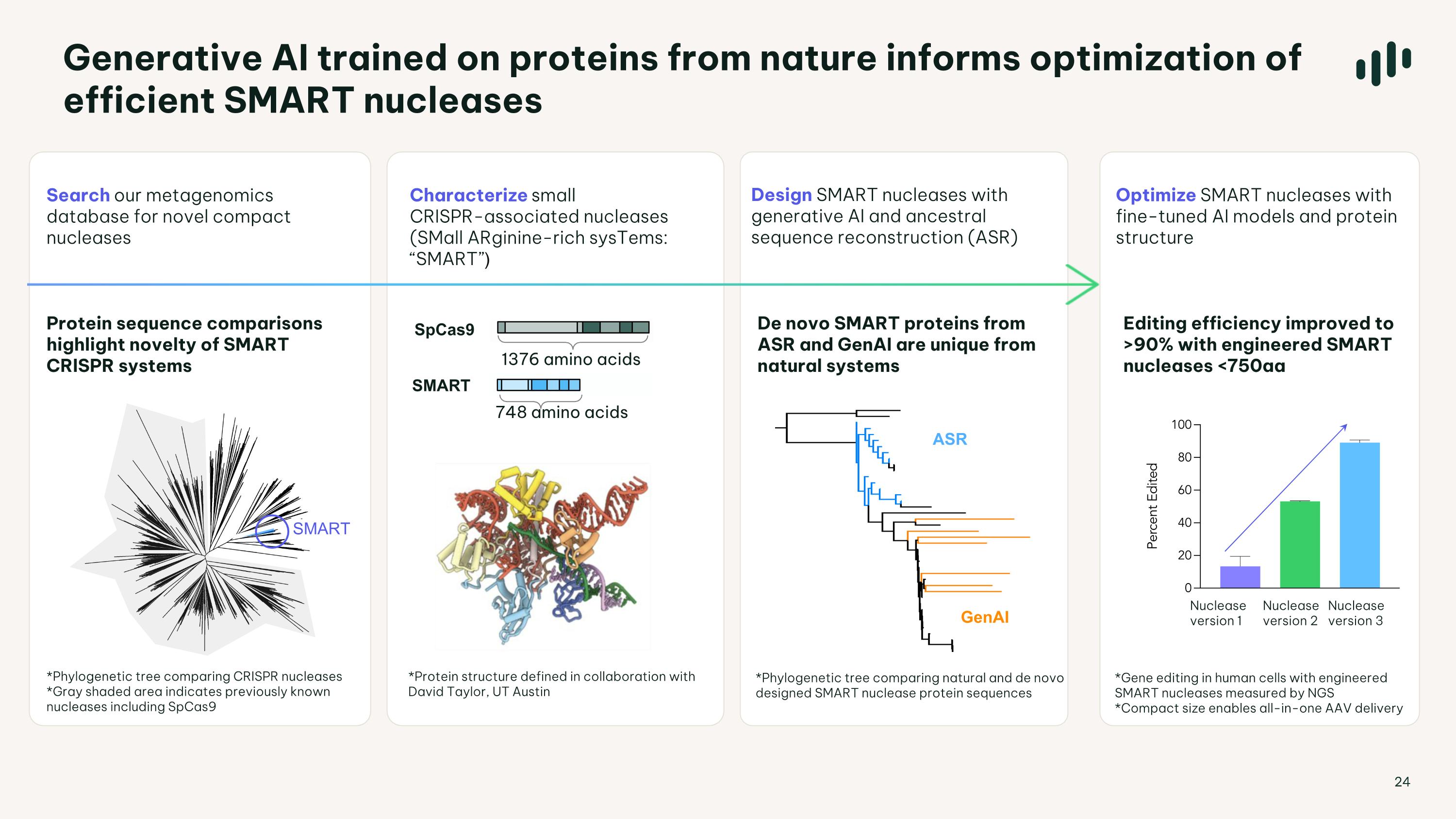Click the green Nuclease version 2 bar

(x=1299, y=544)
